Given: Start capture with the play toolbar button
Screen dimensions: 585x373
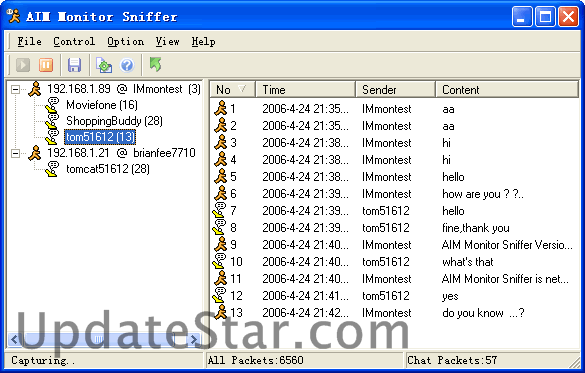Looking at the screenshot, I should pyautogui.click(x=23, y=65).
